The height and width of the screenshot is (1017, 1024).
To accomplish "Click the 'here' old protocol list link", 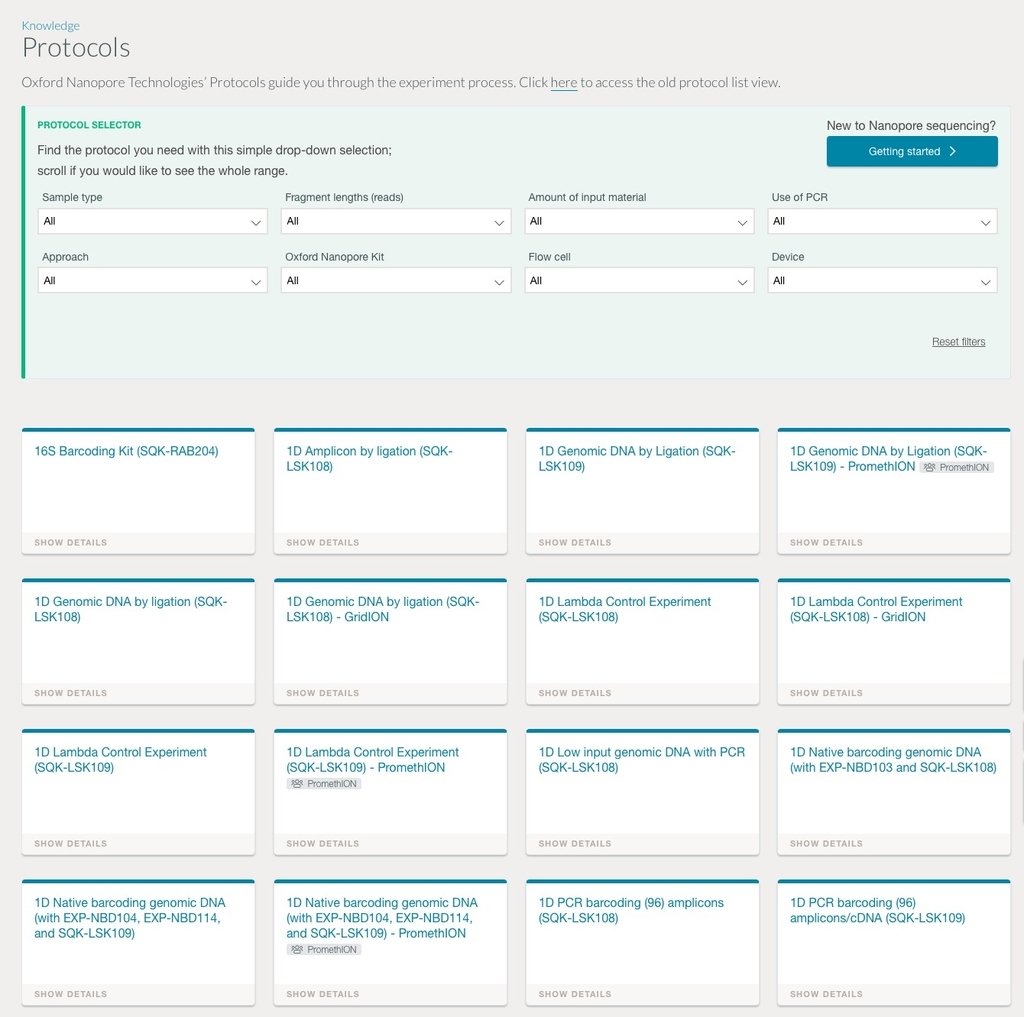I will (x=564, y=83).
